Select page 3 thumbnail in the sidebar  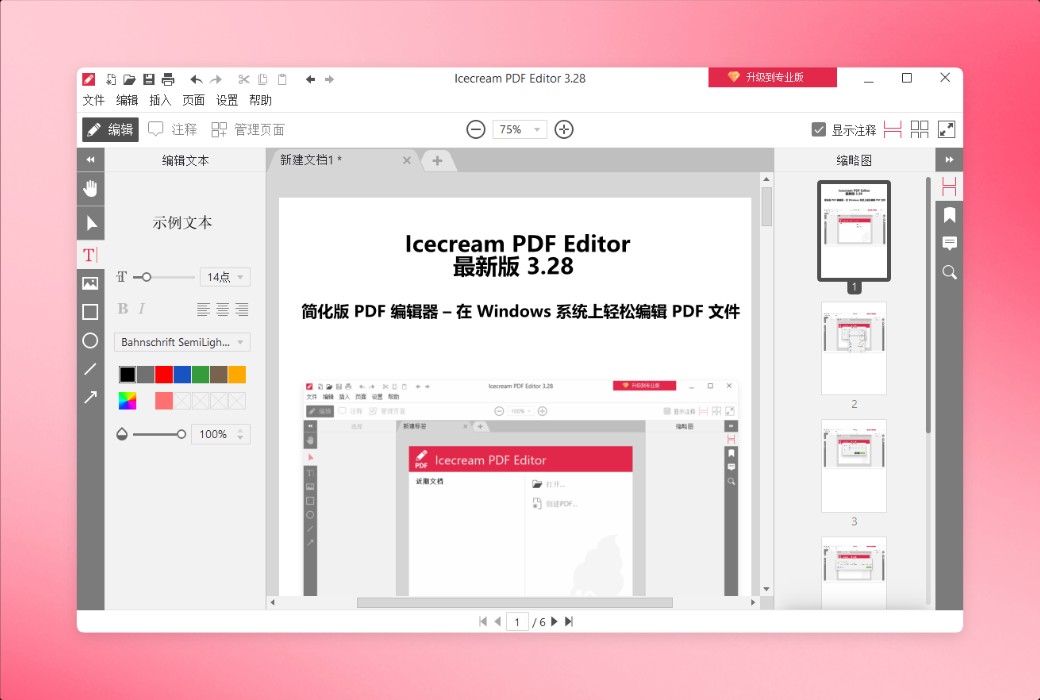coord(854,465)
